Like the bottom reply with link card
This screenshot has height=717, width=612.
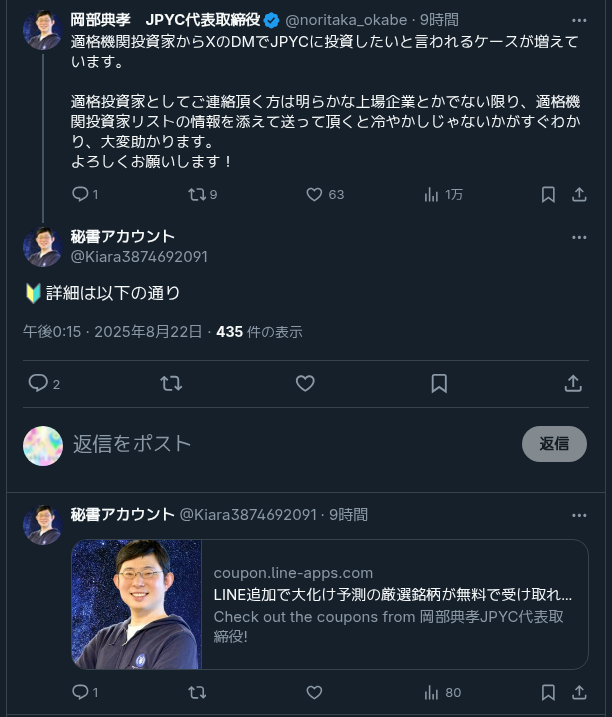click(x=314, y=692)
